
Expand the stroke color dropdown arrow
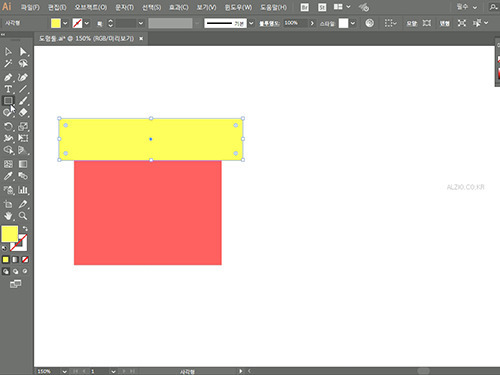point(87,23)
